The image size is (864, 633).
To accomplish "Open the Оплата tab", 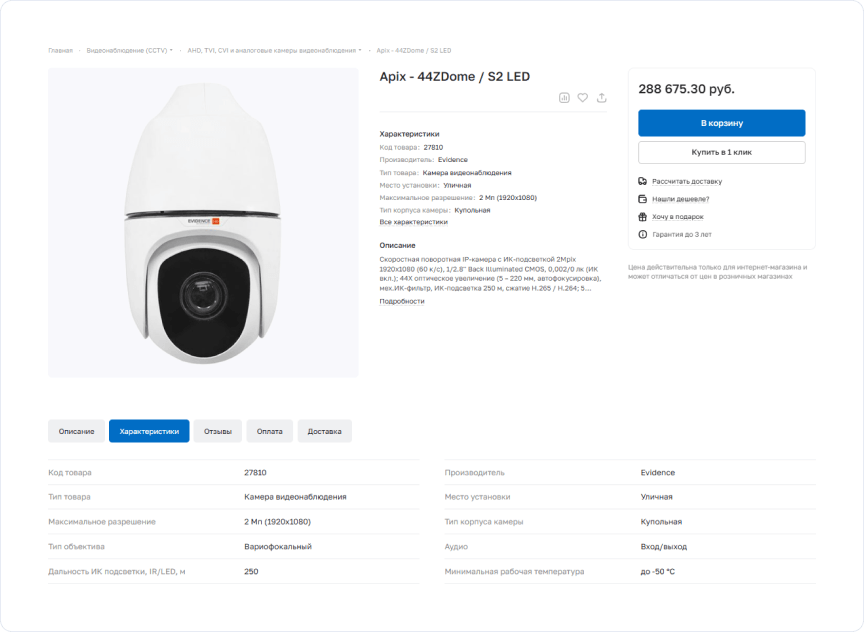I will pos(269,431).
